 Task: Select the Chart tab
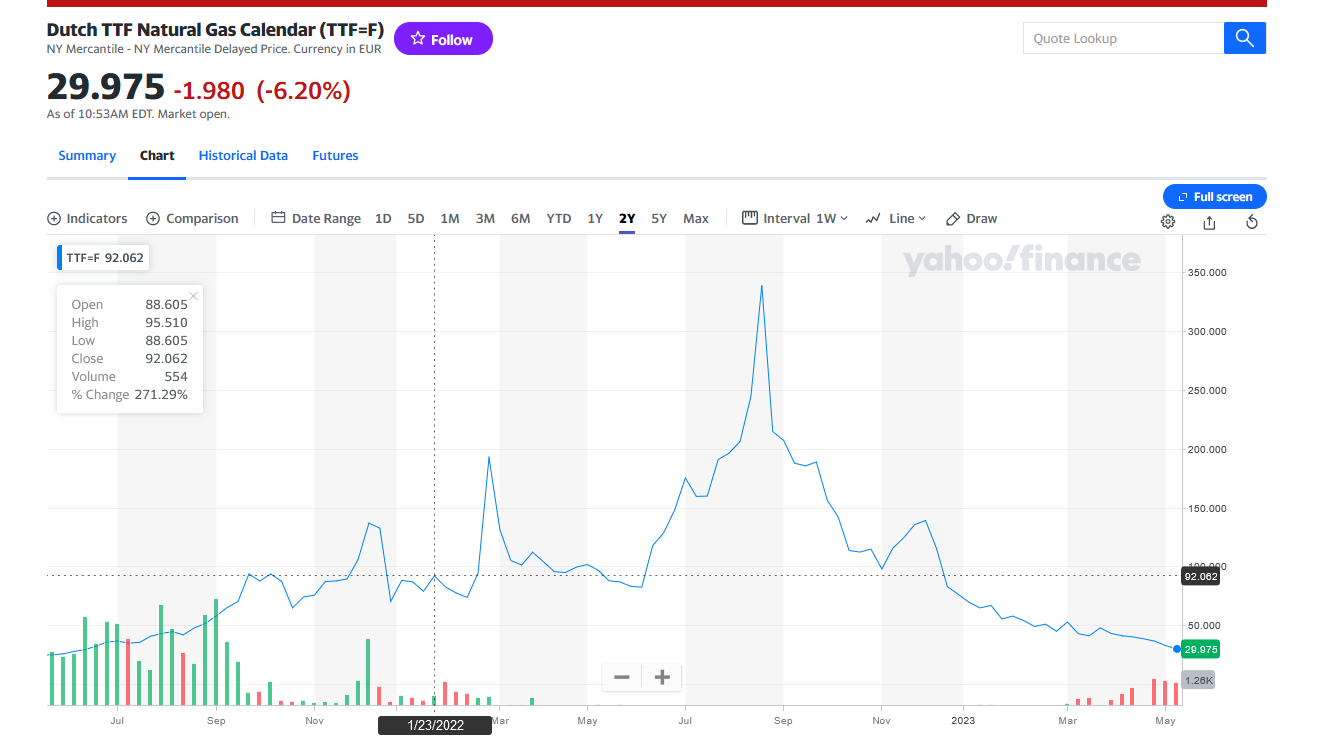(157, 156)
